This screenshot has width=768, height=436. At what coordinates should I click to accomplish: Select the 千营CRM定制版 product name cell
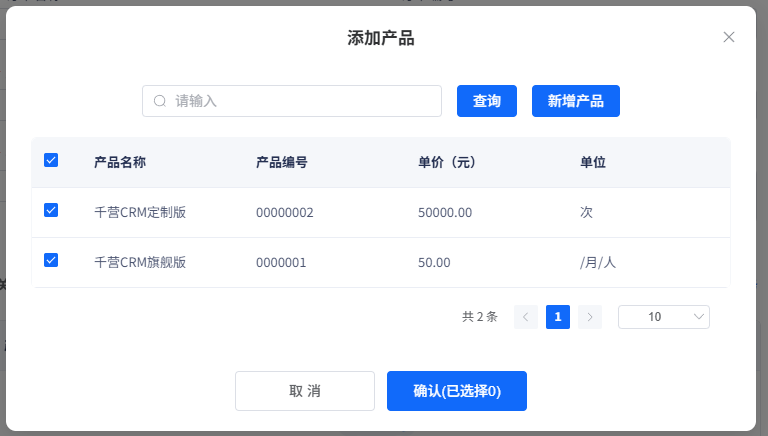pyautogui.click(x=140, y=212)
